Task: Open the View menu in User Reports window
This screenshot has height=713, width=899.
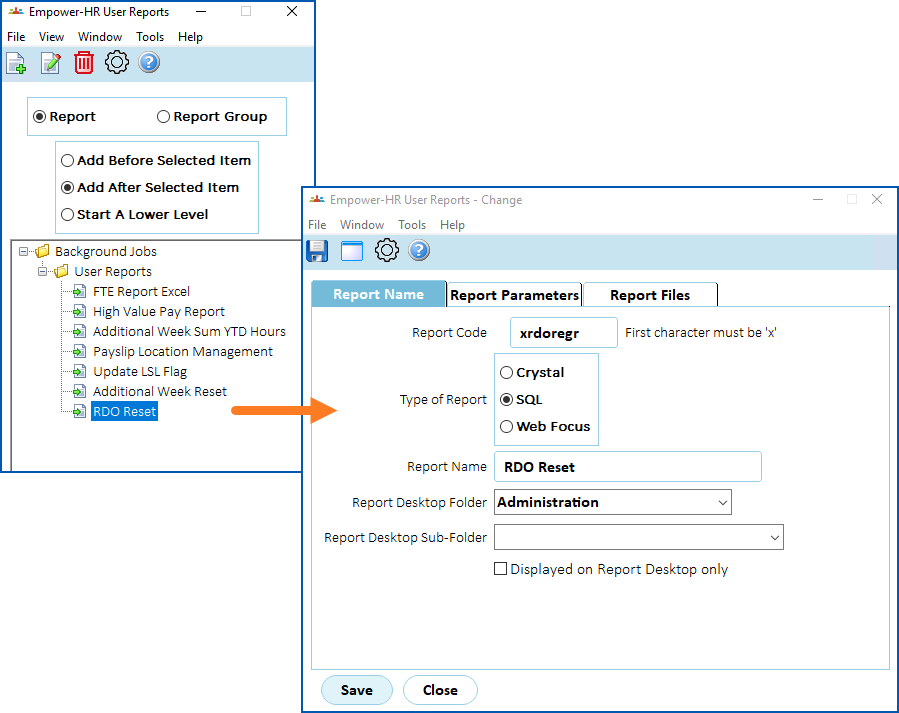Action: (x=51, y=37)
